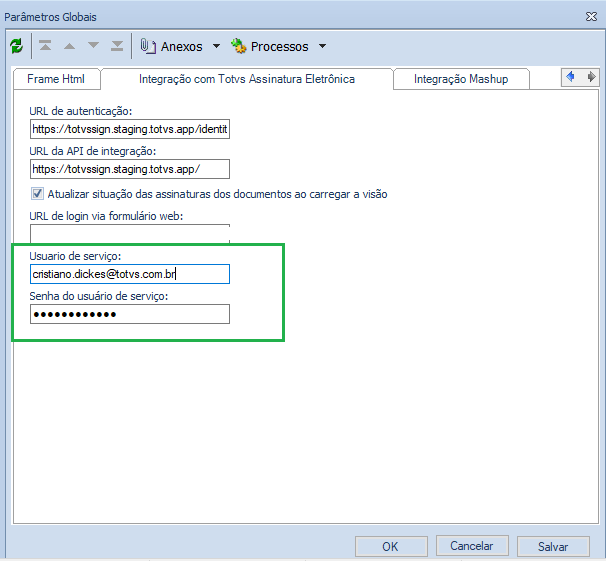Click the URL de autenticação field

pos(130,129)
